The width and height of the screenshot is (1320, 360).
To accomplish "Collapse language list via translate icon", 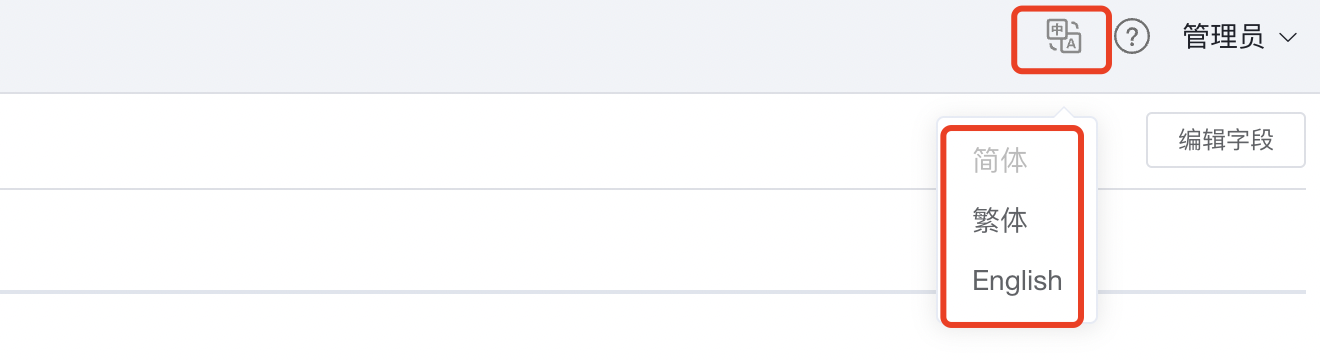I will [x=1064, y=37].
